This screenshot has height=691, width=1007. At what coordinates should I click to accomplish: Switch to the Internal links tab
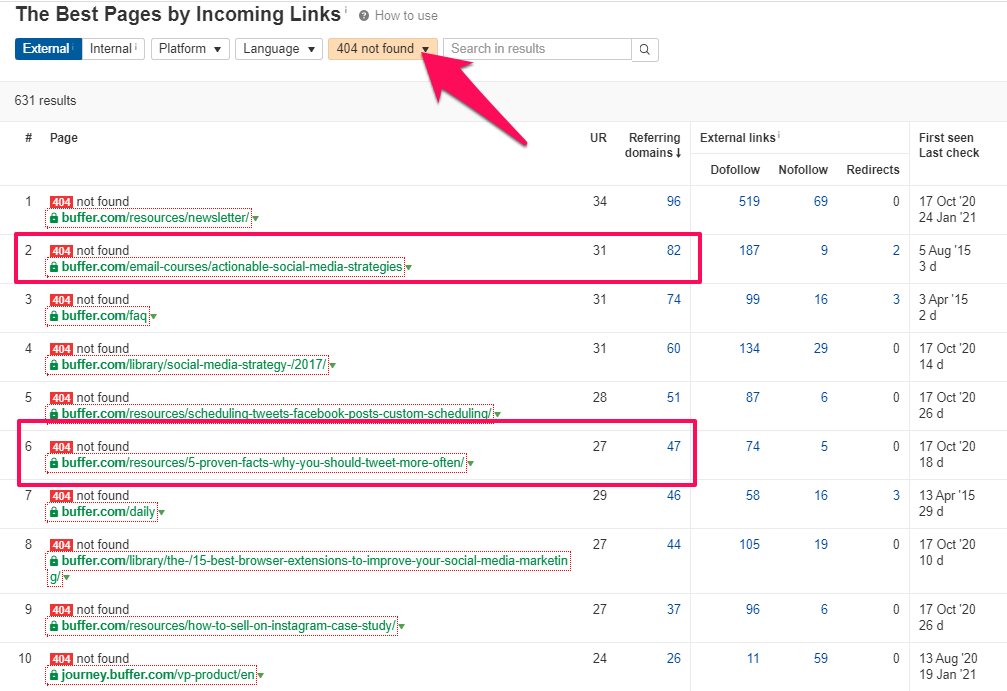tap(113, 49)
